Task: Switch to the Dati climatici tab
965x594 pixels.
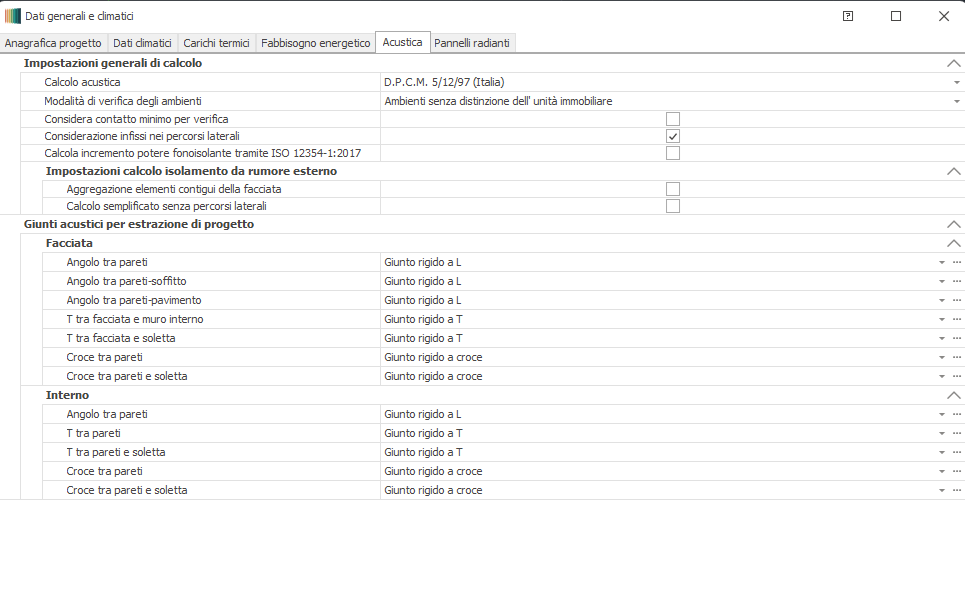Action: [x=142, y=43]
